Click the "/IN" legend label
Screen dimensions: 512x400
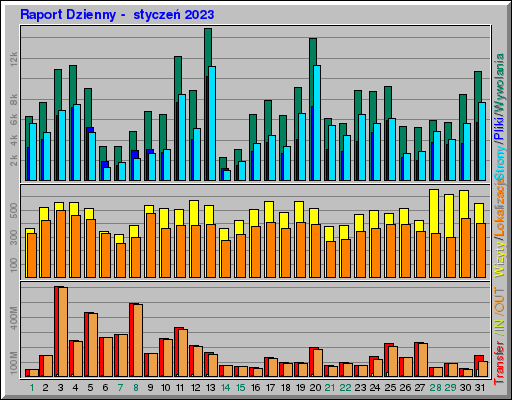(499, 327)
